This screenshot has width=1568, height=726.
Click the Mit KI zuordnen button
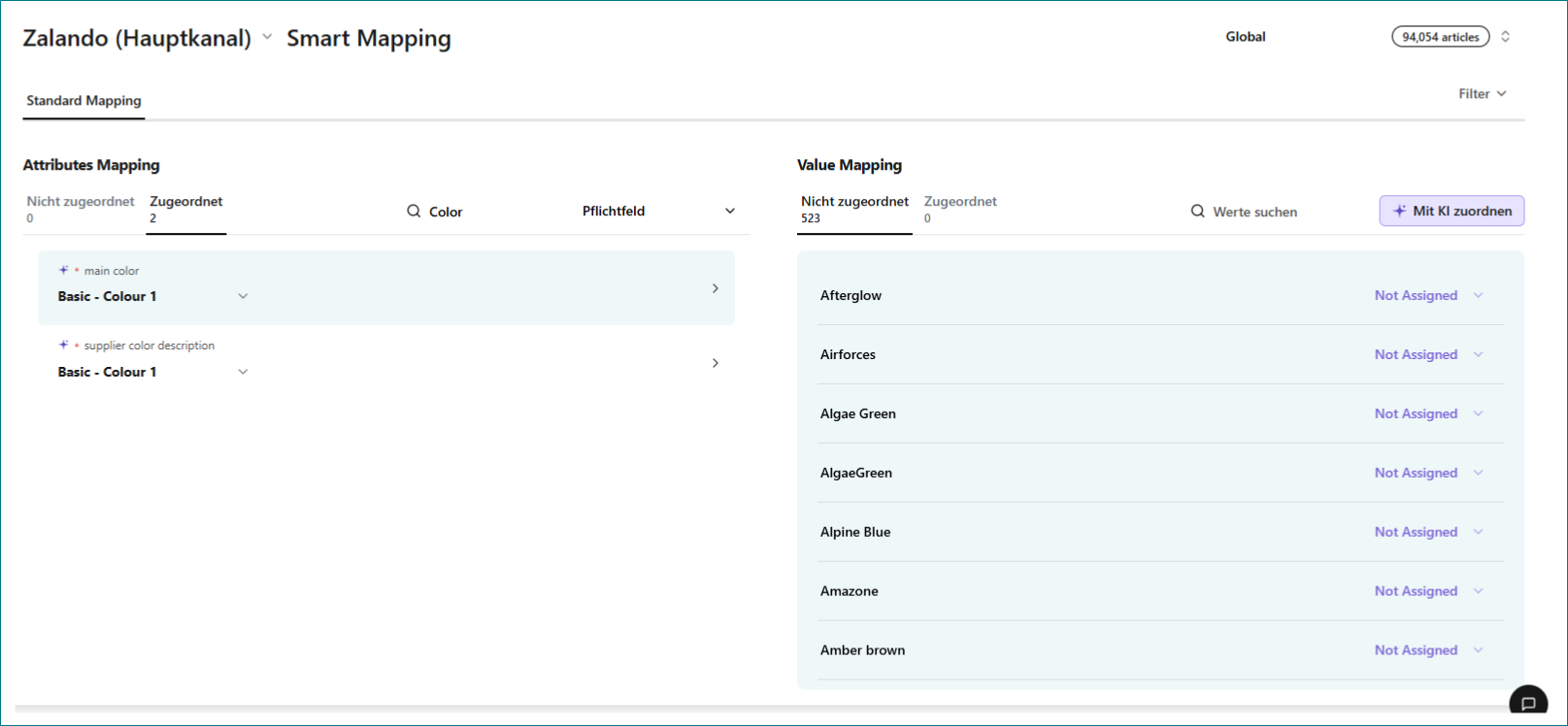tap(1451, 211)
